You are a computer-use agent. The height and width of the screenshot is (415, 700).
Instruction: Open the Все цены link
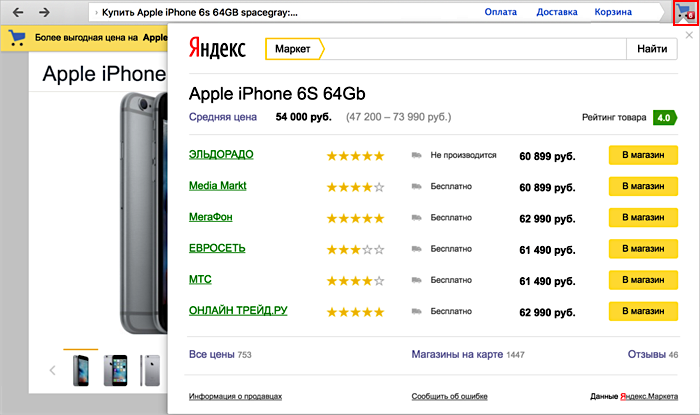[211, 354]
